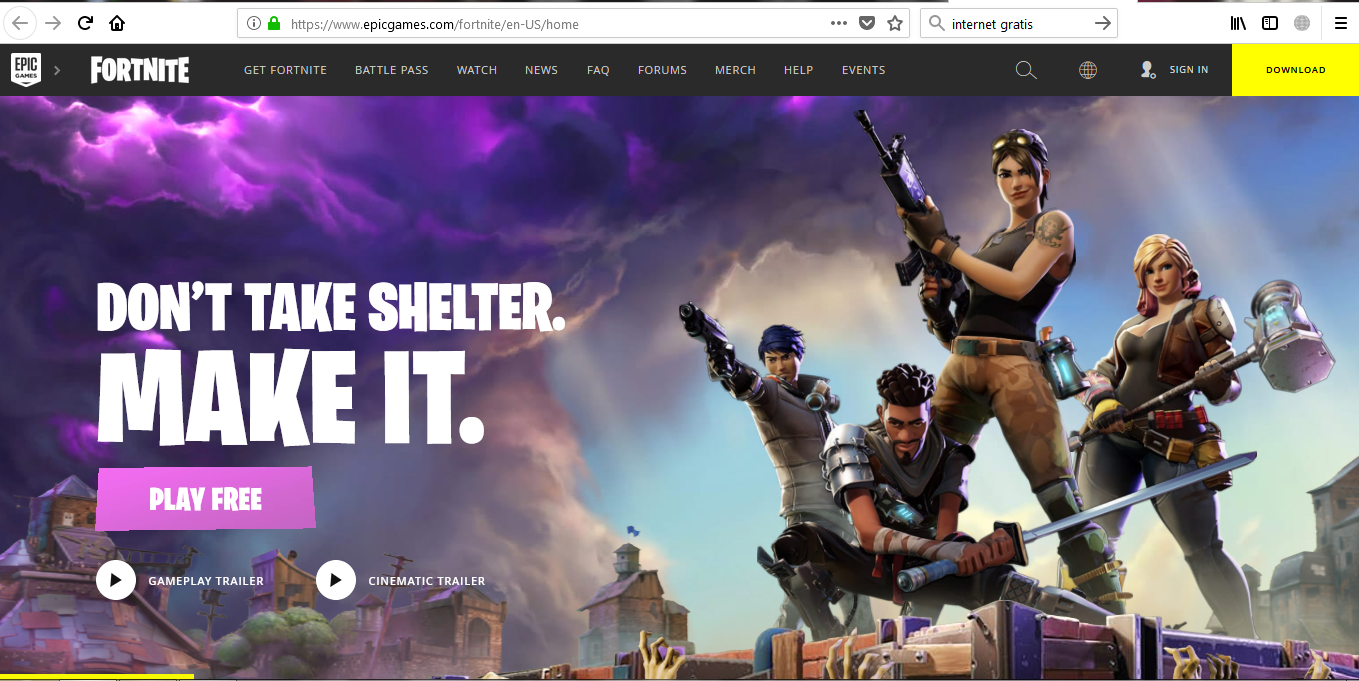1359x681 pixels.
Task: Click the Cinematic Trailer text link
Action: (x=426, y=581)
